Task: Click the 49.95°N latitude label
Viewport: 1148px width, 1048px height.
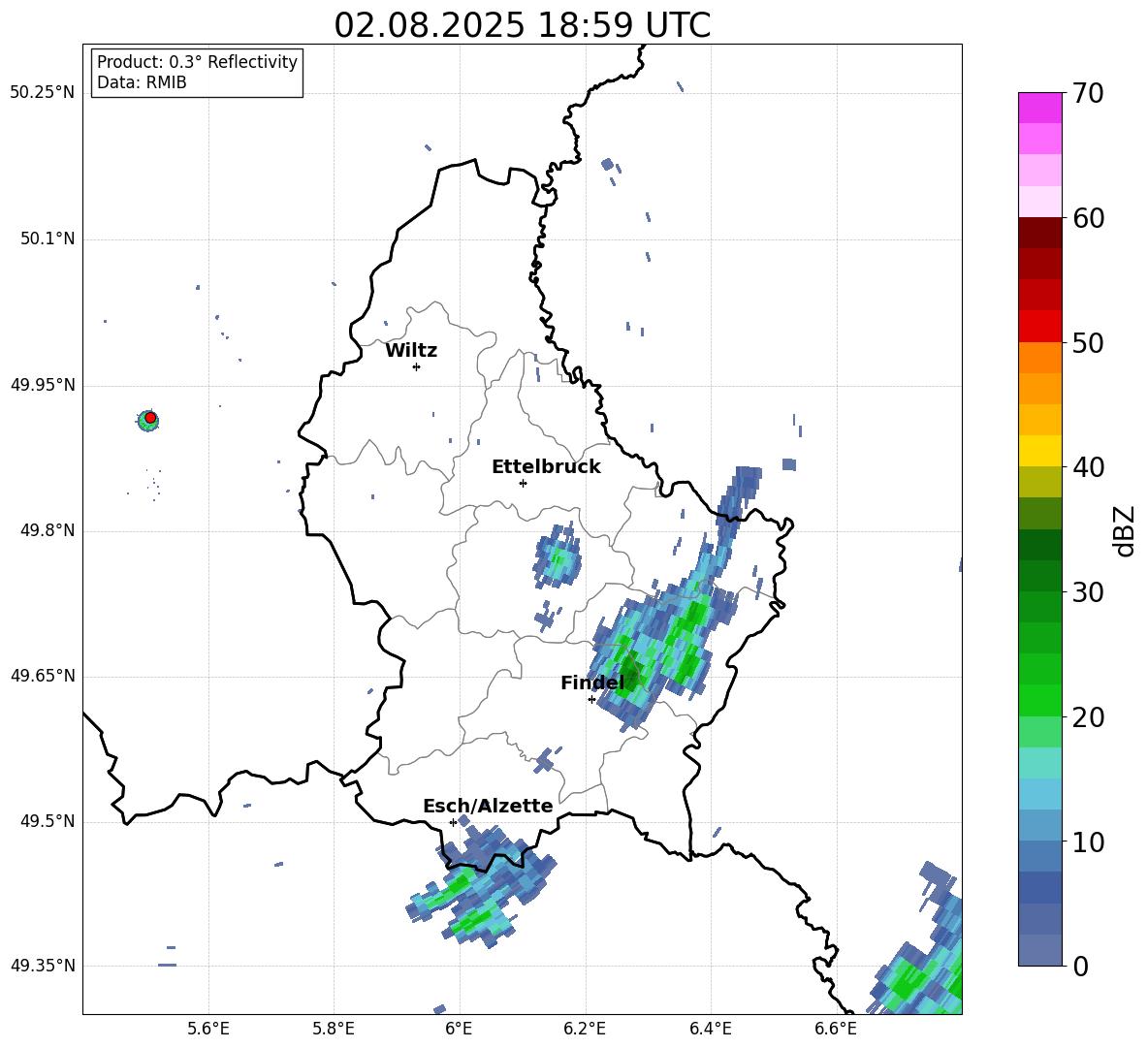Action: [x=42, y=385]
